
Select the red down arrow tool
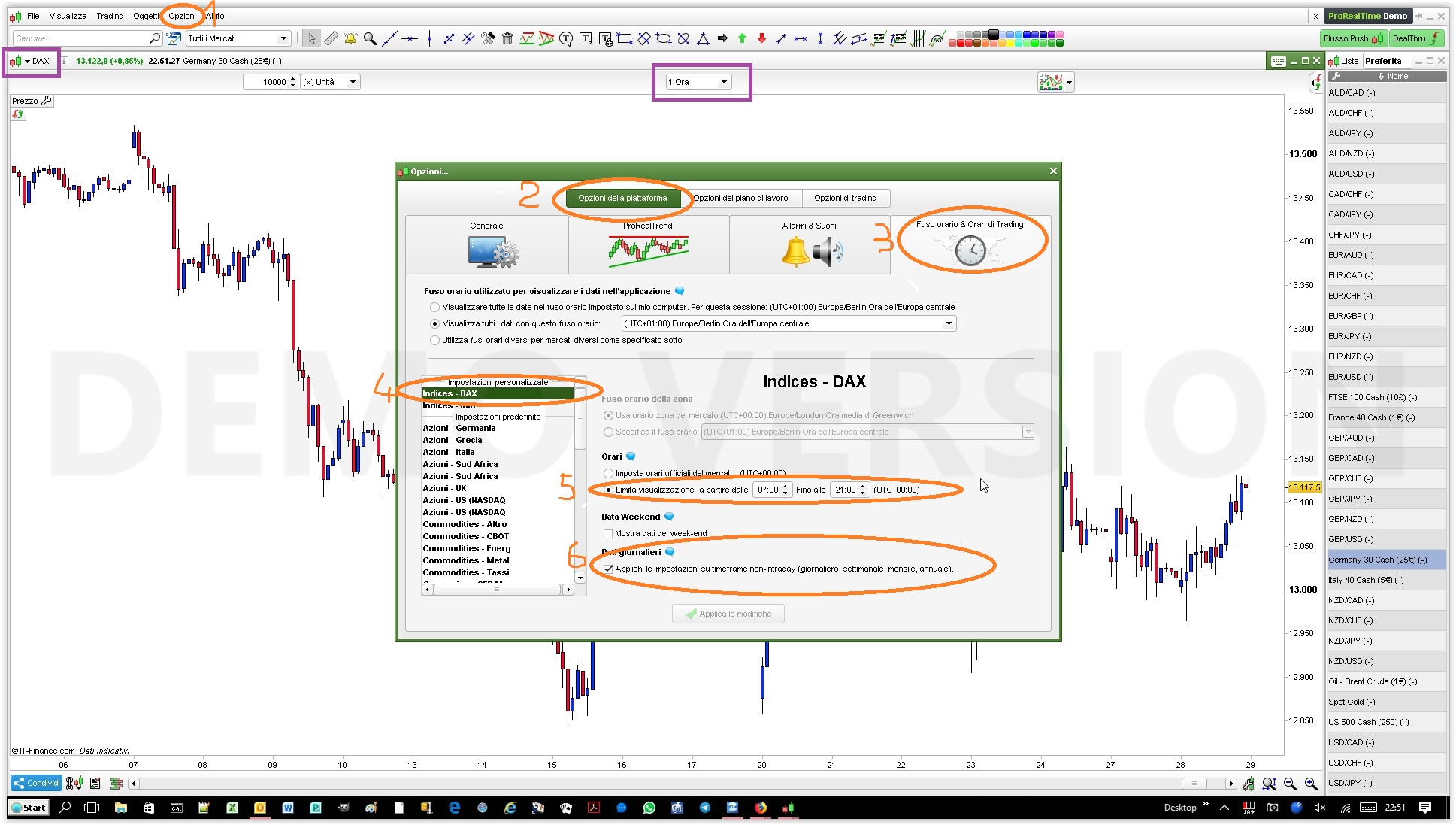click(761, 38)
